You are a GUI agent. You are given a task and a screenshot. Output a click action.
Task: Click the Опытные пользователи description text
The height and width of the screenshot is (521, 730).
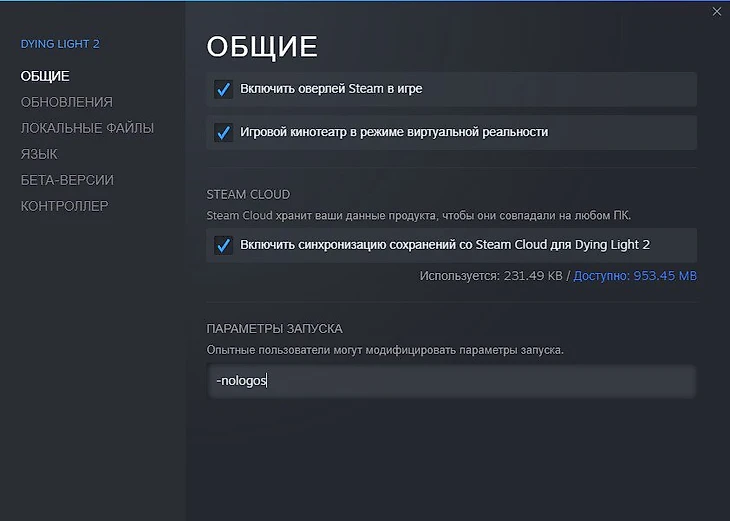point(385,350)
